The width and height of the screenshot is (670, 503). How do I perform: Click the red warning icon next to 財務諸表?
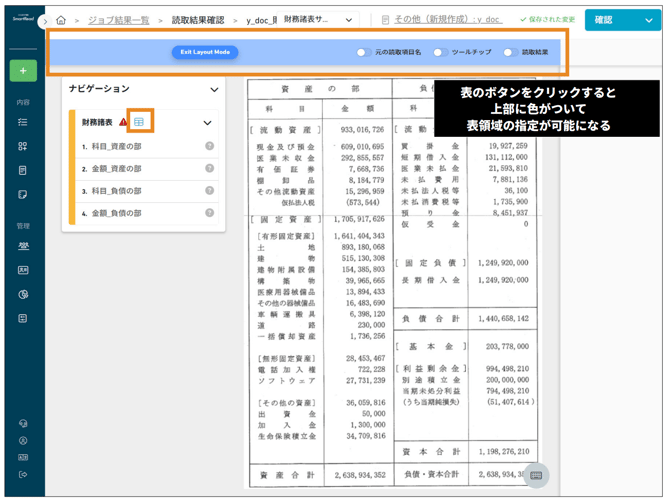(123, 122)
